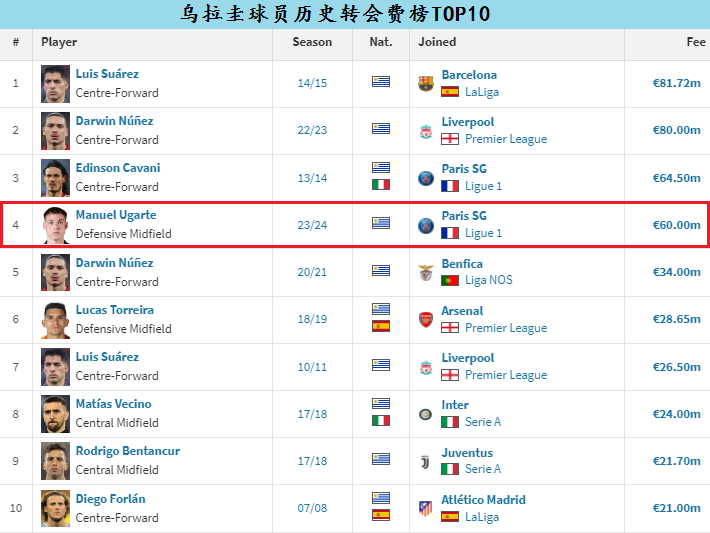Click the Barcelona club crest icon
Image resolution: width=710 pixels, height=533 pixels.
(426, 84)
